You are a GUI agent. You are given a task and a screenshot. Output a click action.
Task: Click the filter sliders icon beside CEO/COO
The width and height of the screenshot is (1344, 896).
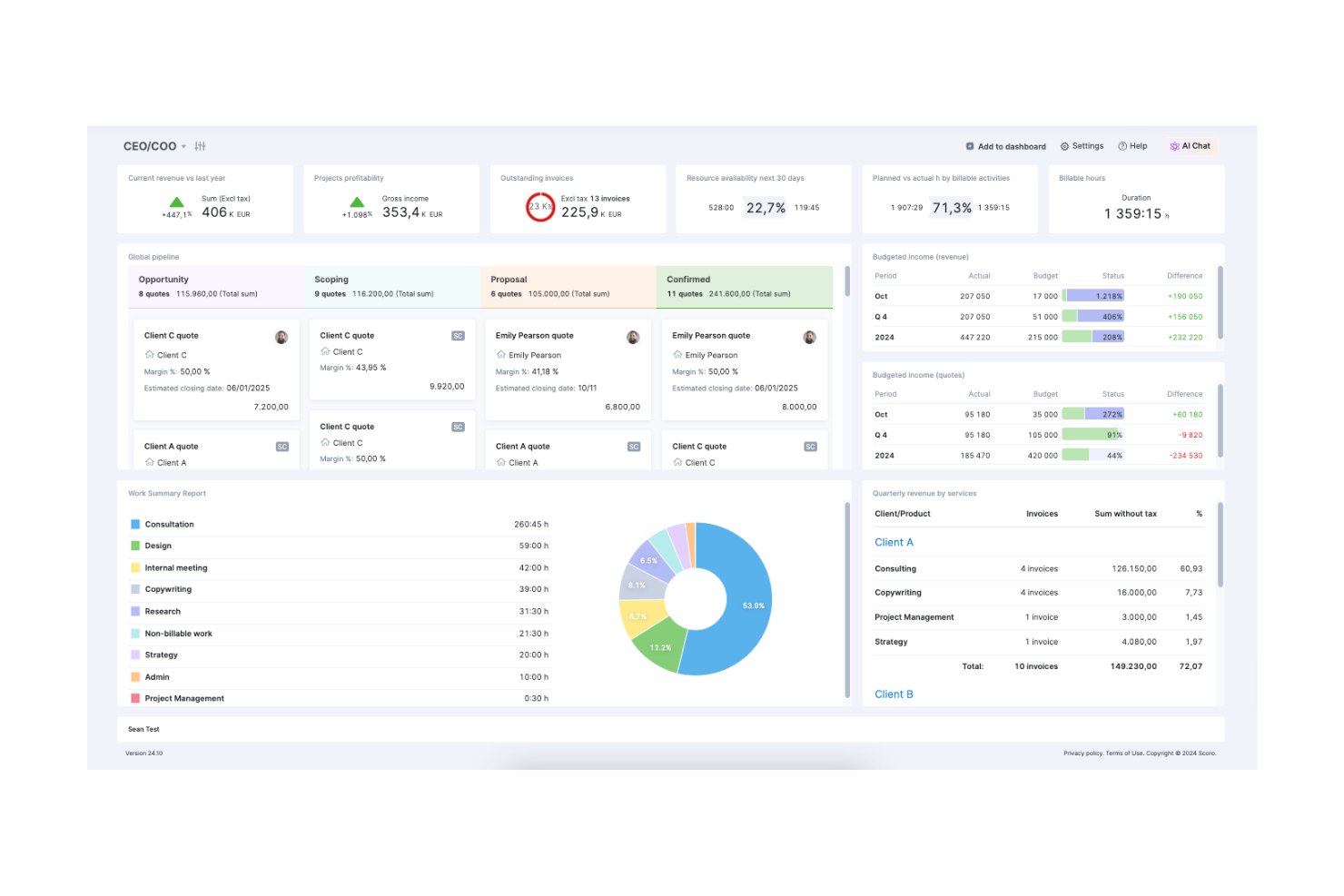pyautogui.click(x=202, y=145)
